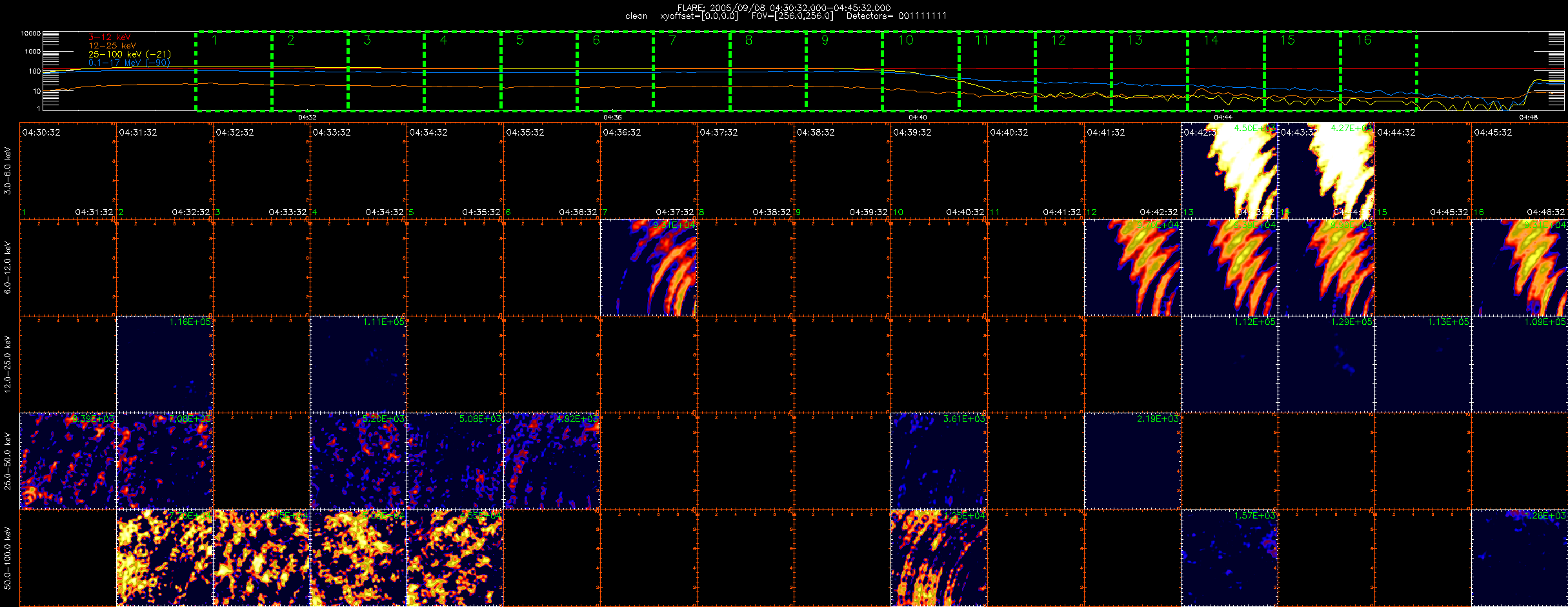Select interval 14 box in light curve
Screen dimensions: 1568x607
tap(1225, 71)
